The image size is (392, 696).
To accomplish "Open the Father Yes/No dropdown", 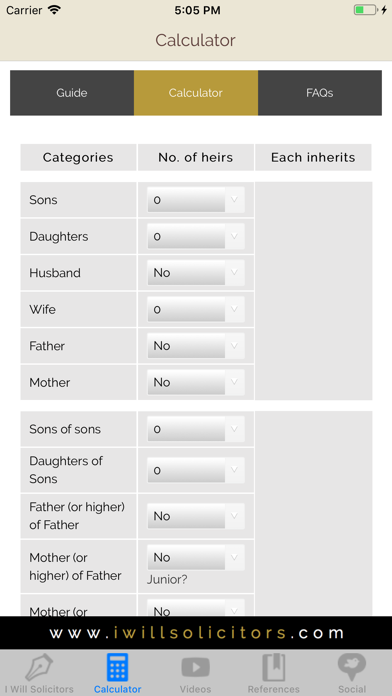I will click(x=196, y=346).
